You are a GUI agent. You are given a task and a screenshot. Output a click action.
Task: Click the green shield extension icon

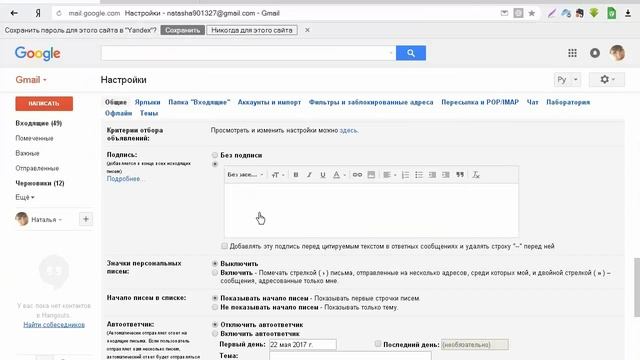click(611, 13)
